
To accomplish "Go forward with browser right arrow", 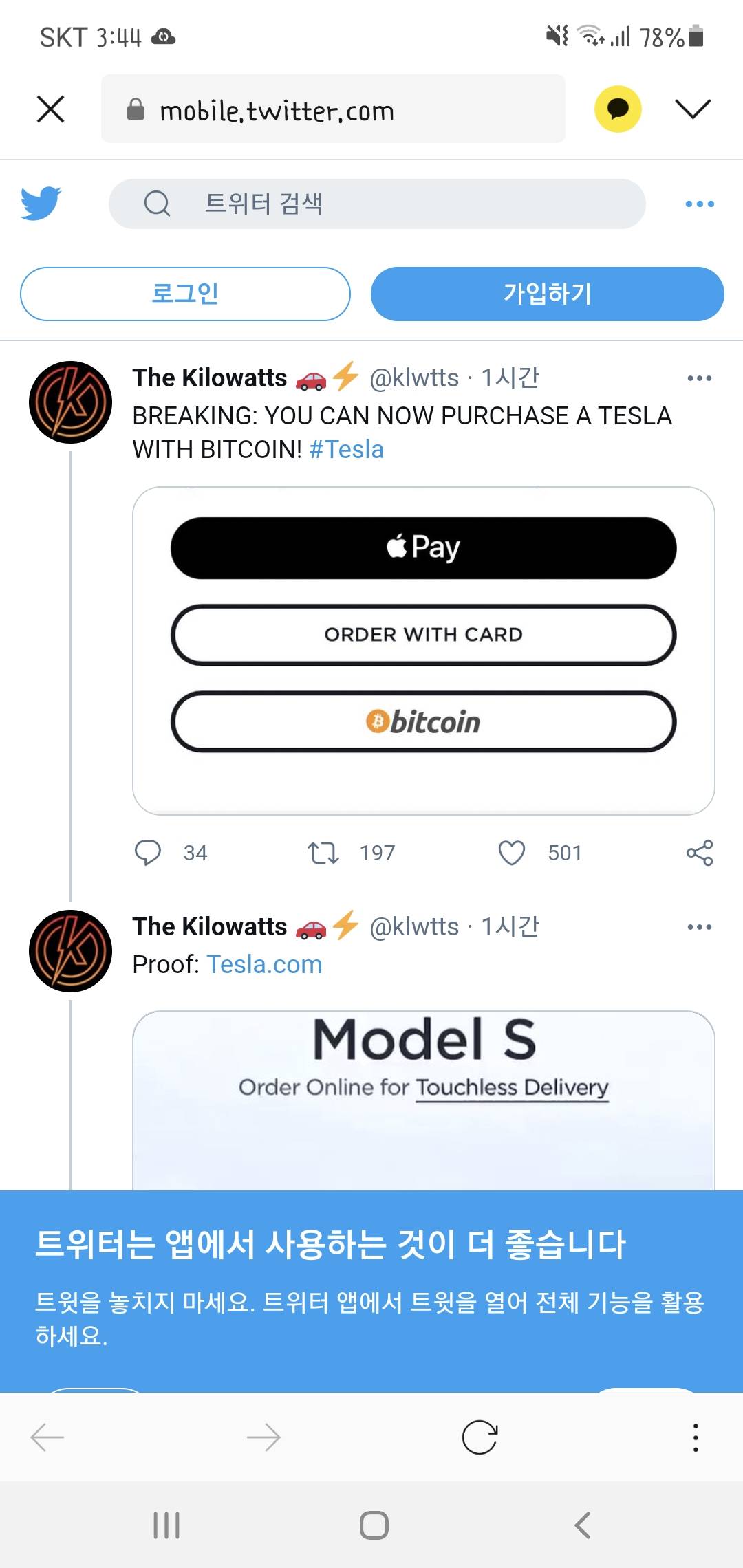I will (263, 1437).
